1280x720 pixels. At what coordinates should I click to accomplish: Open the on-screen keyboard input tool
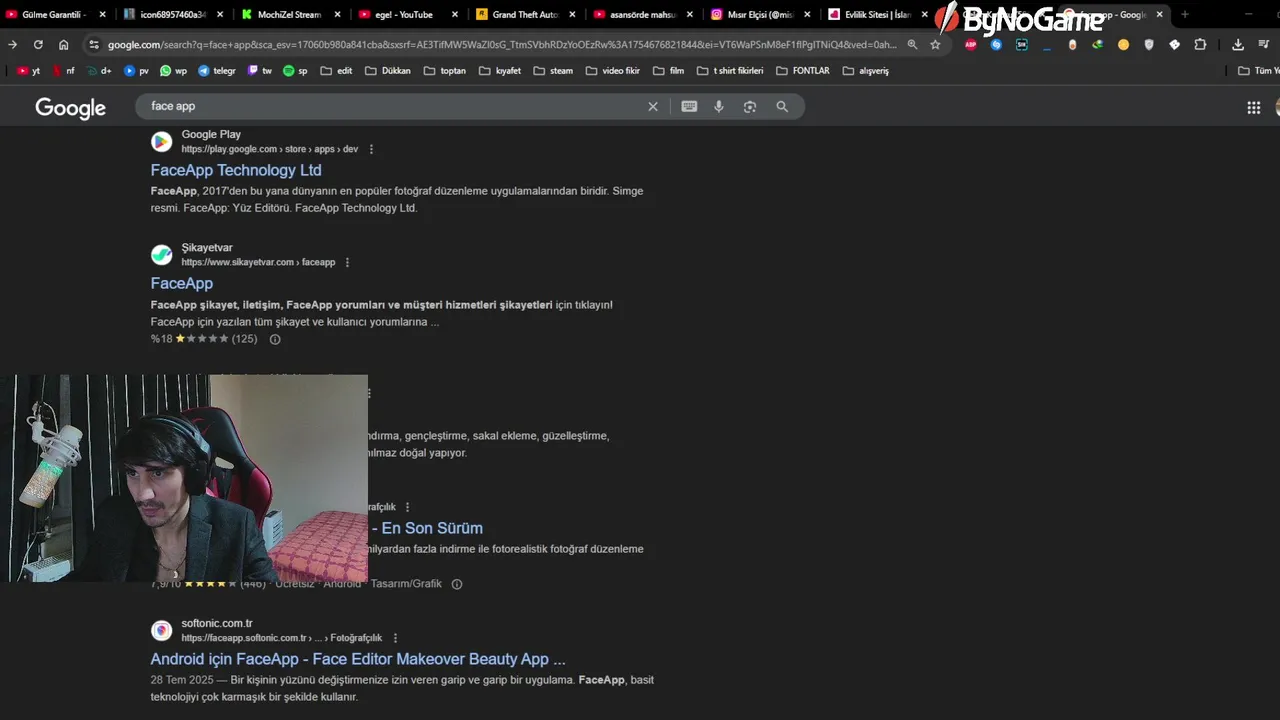(689, 107)
